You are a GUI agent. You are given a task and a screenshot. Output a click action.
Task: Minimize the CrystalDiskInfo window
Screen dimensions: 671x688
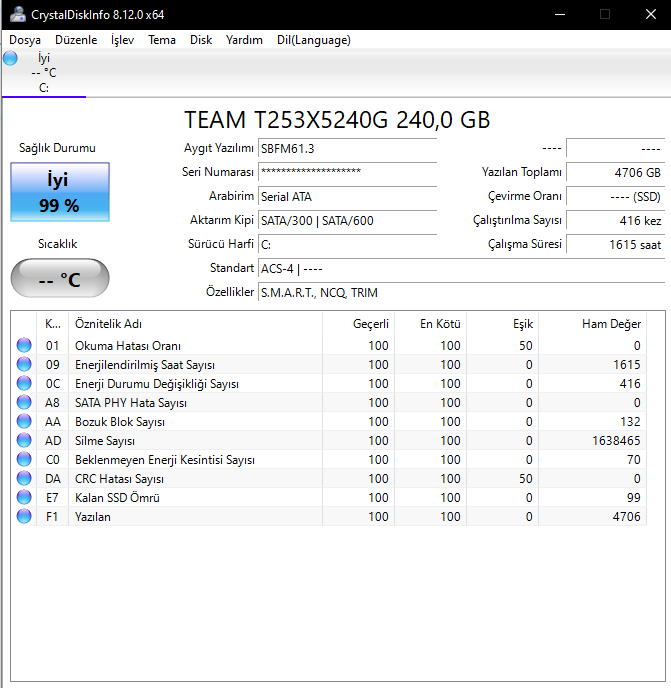[560, 14]
